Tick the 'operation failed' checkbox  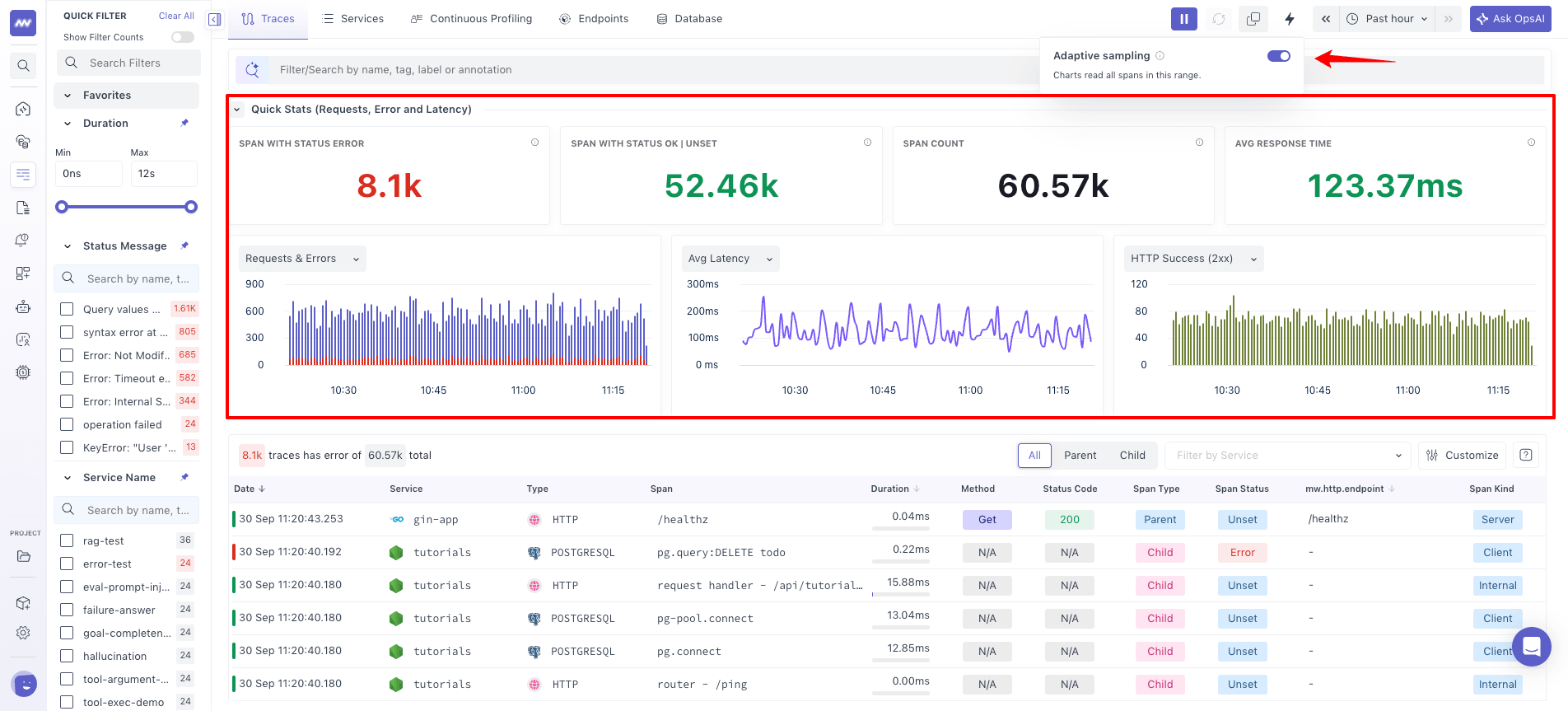67,424
